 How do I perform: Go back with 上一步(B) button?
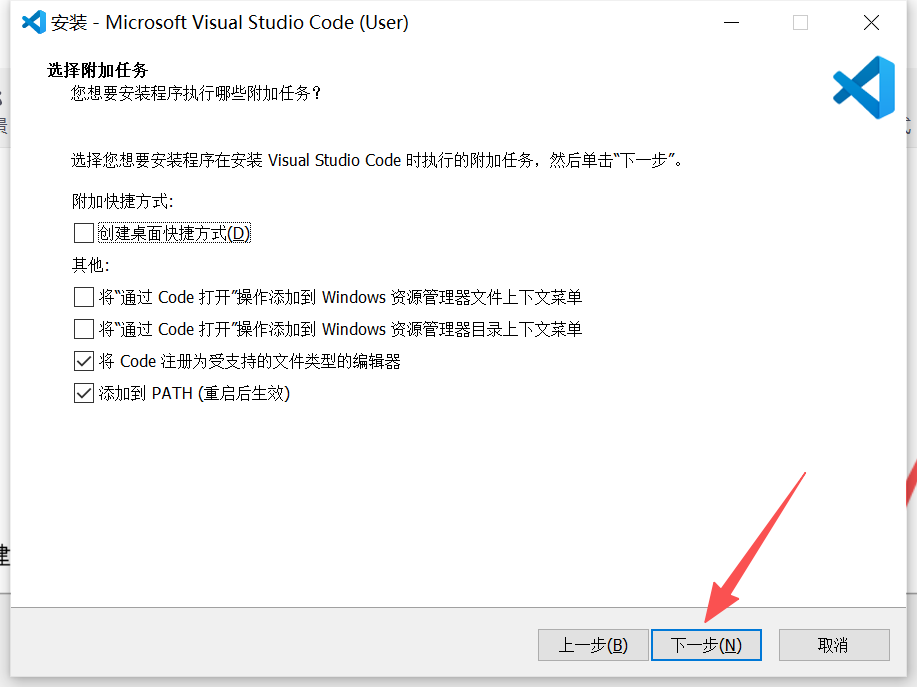click(593, 645)
